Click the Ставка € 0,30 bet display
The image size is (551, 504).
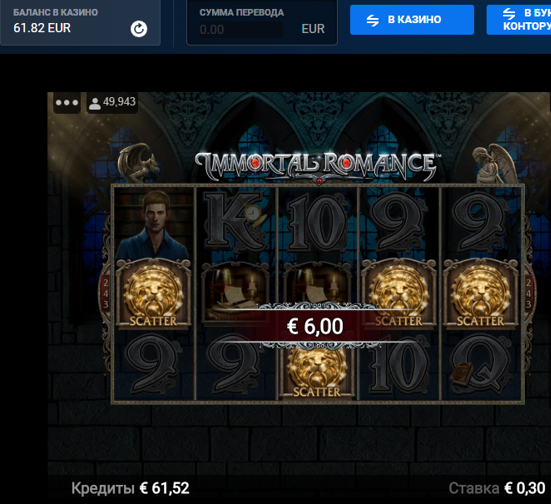pos(497,488)
